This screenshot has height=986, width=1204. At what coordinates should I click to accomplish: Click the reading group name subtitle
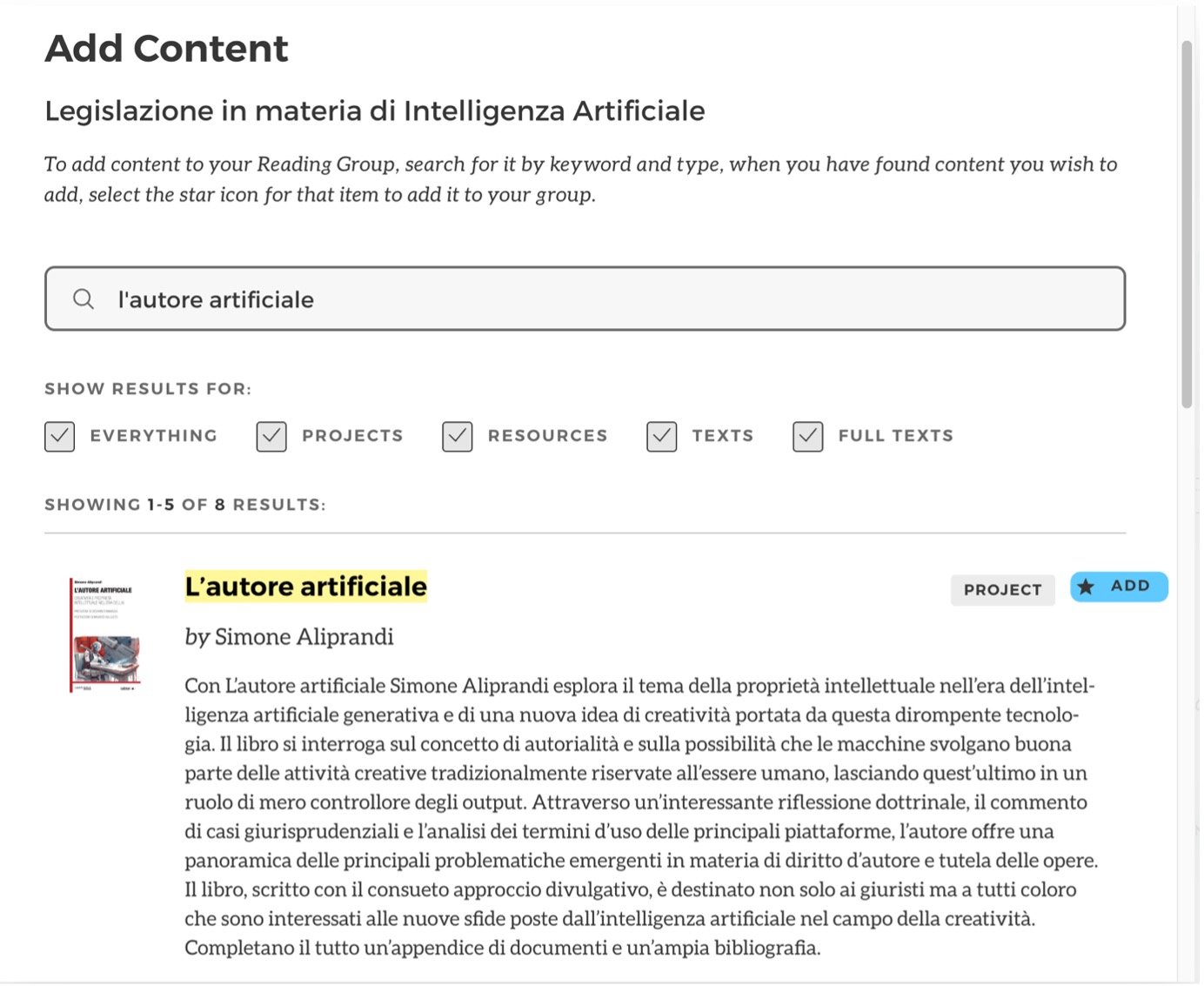[x=375, y=111]
